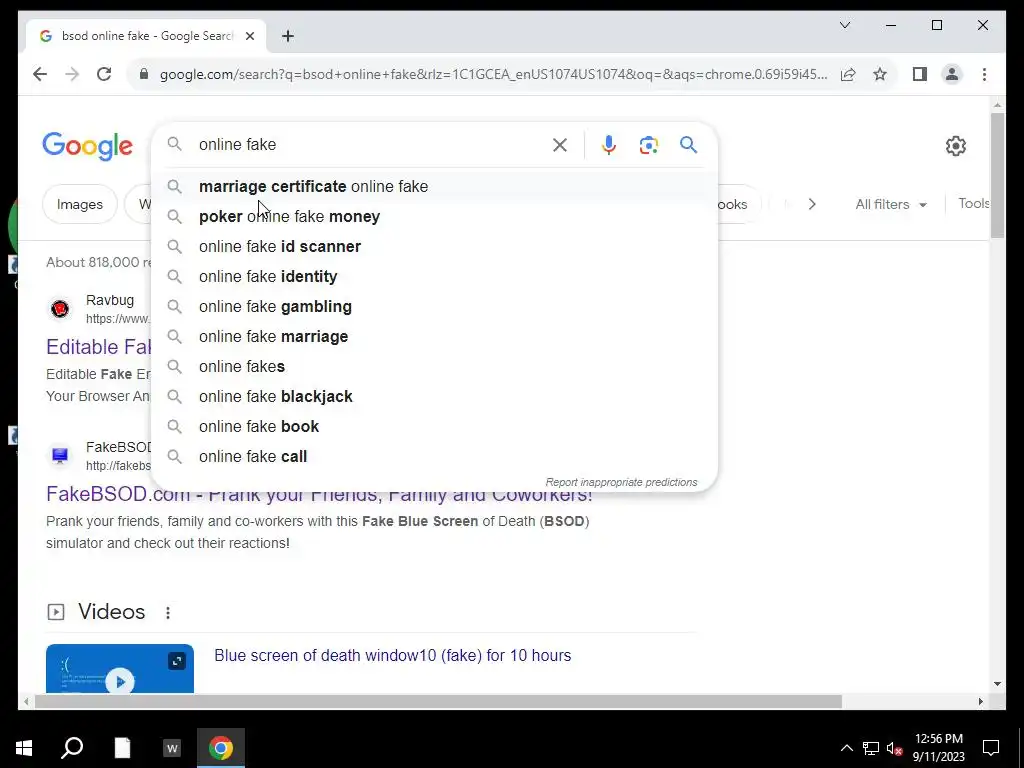Submit search with blue magnifier
Viewport: 1024px width, 768px height.
tap(688, 144)
